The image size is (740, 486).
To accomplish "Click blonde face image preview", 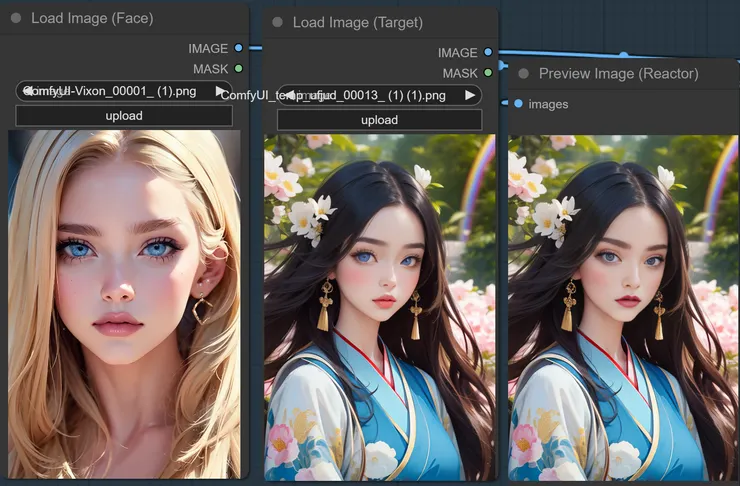I will coord(124,304).
